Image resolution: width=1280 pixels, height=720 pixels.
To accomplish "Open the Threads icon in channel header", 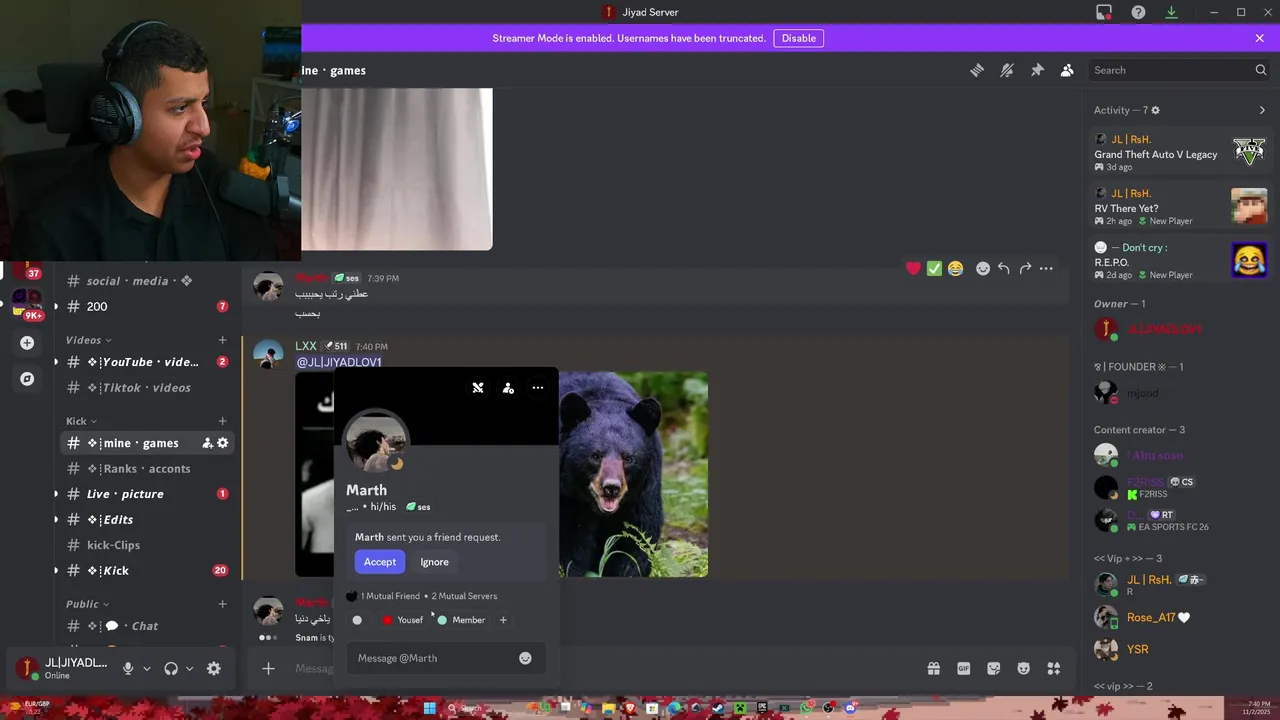I will click(x=977, y=70).
